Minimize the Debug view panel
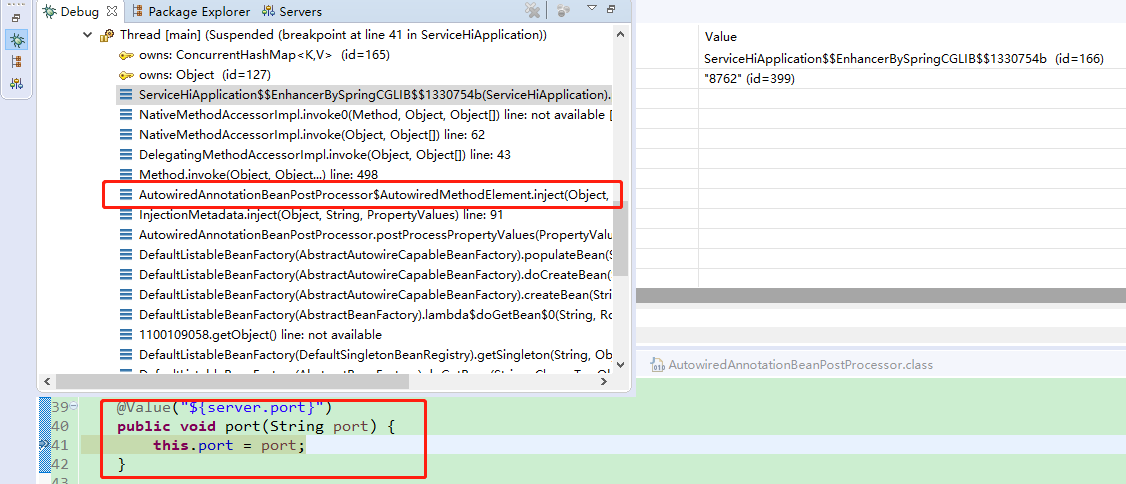 (x=611, y=9)
